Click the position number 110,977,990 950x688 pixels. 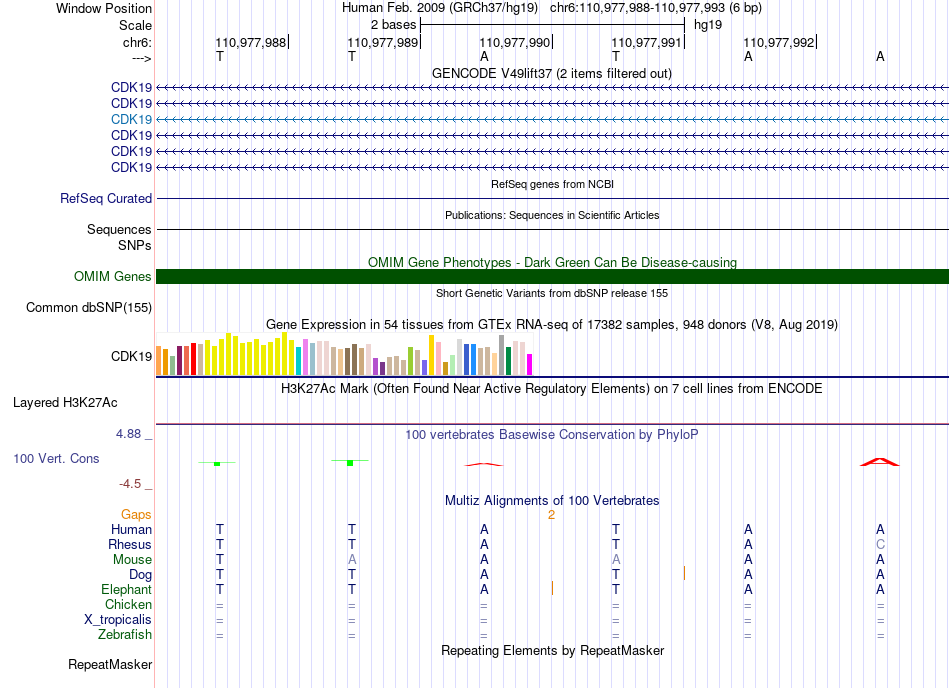(x=514, y=42)
